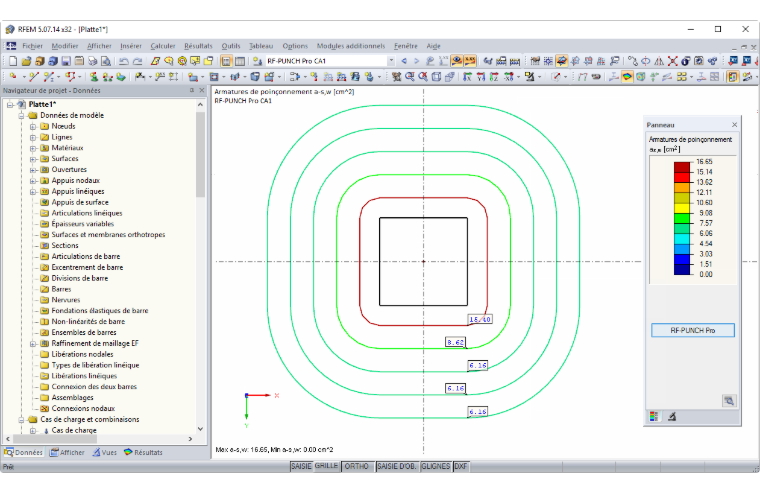Expand the Surfaces tree folder
The image size is (760, 493).
pos(33,159)
